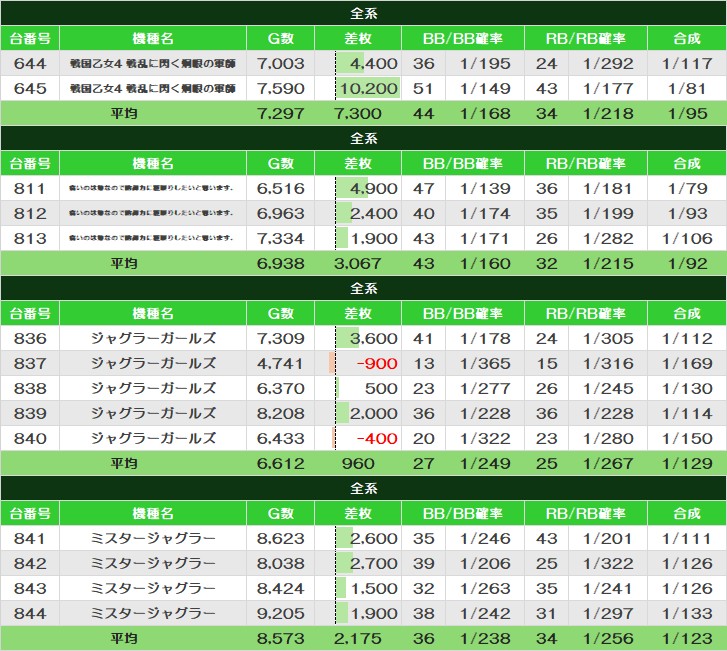Click the G数 value 7,003
Image resolution: width=727 pixels, height=651 pixels.
[x=281, y=64]
